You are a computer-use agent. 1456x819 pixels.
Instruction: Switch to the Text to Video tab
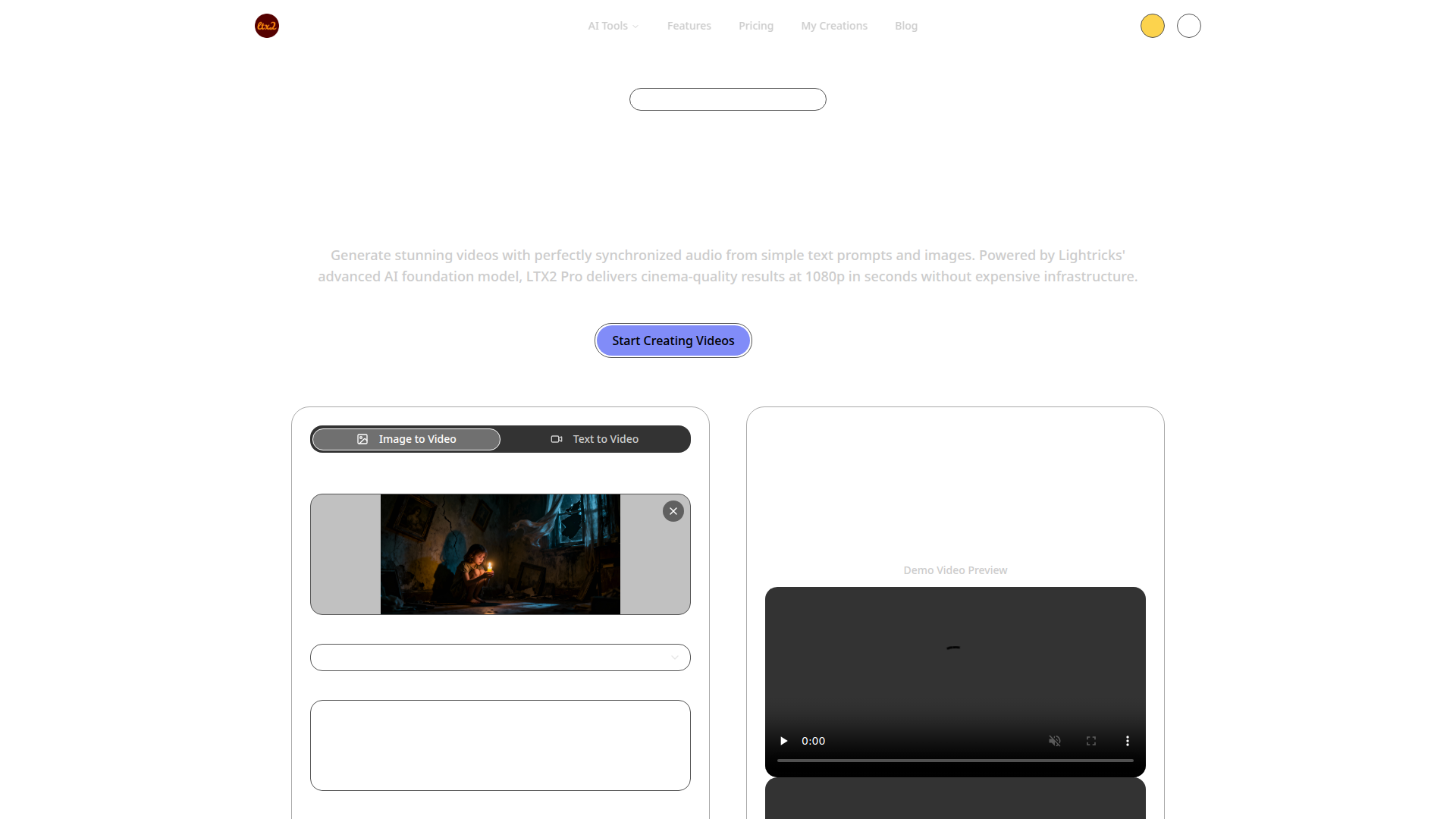[595, 439]
